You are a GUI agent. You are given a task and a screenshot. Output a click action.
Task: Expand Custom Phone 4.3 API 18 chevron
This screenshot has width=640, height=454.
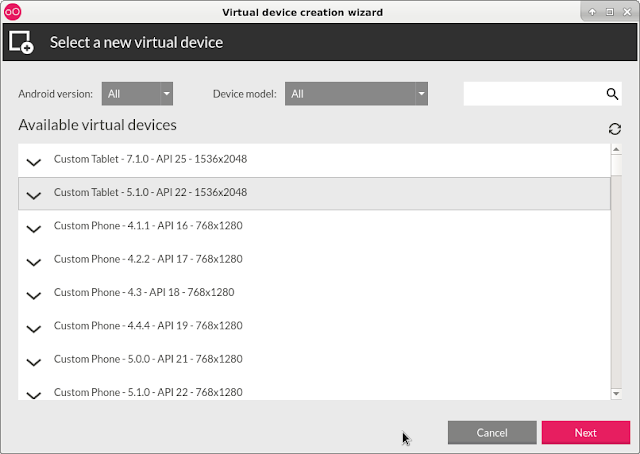click(33, 296)
